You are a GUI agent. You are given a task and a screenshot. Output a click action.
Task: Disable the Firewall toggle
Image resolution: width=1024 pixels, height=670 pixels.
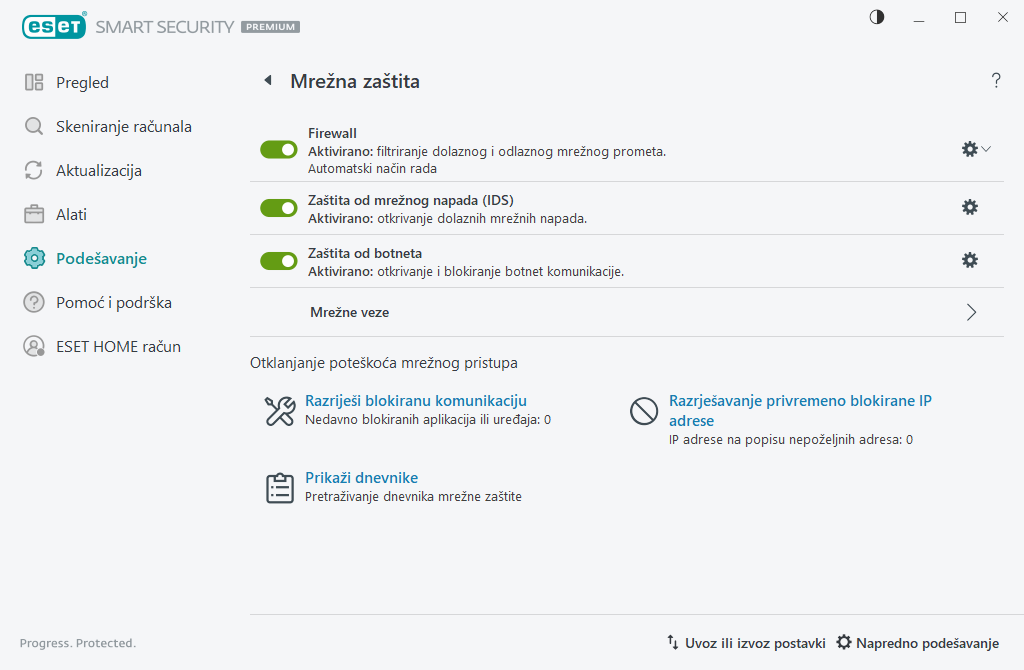click(279, 150)
